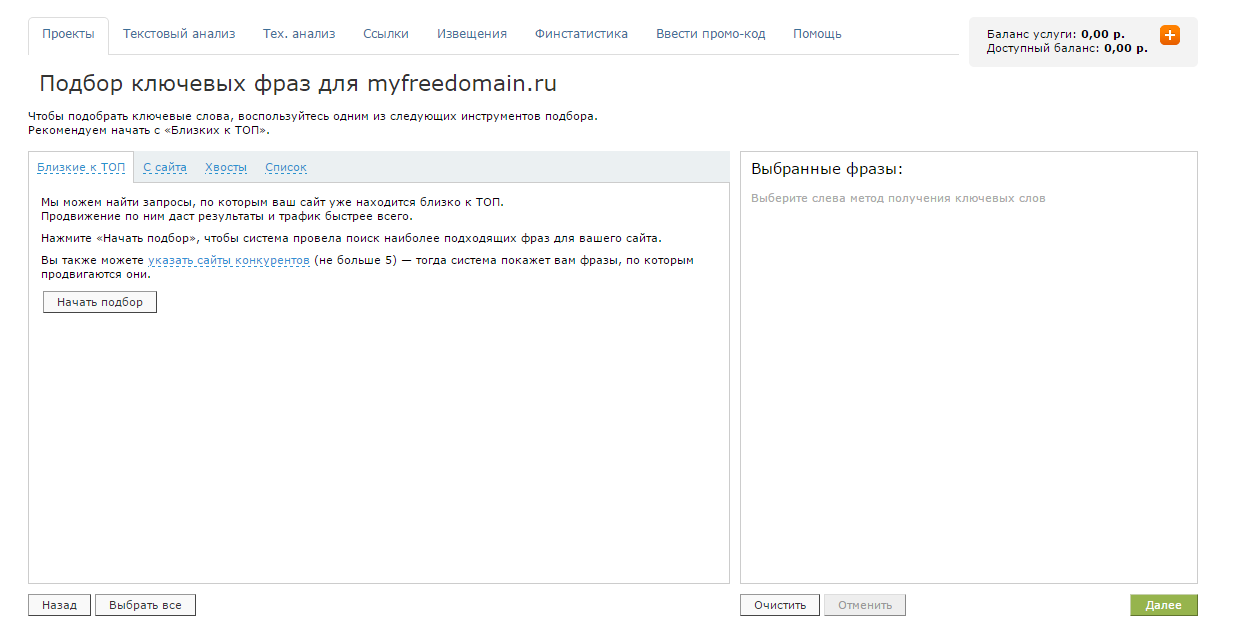
Task: Open the Ссылки tab
Action: (386, 34)
